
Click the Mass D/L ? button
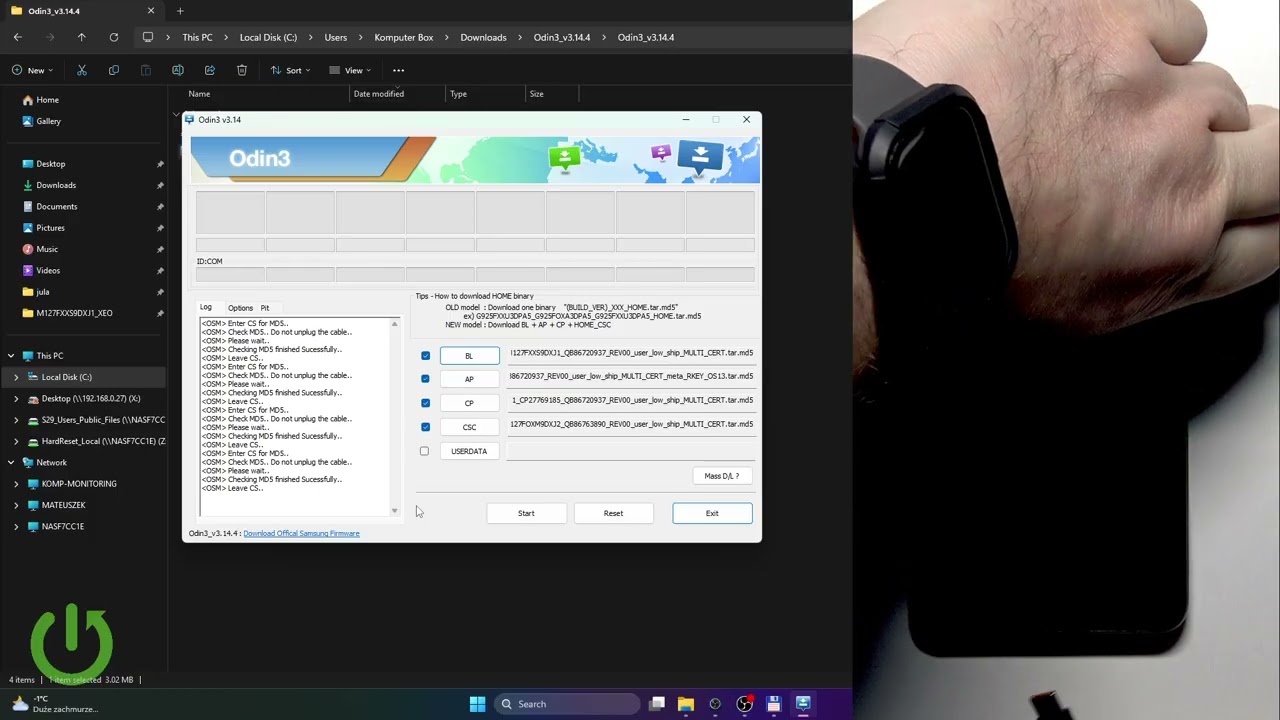[x=722, y=476]
